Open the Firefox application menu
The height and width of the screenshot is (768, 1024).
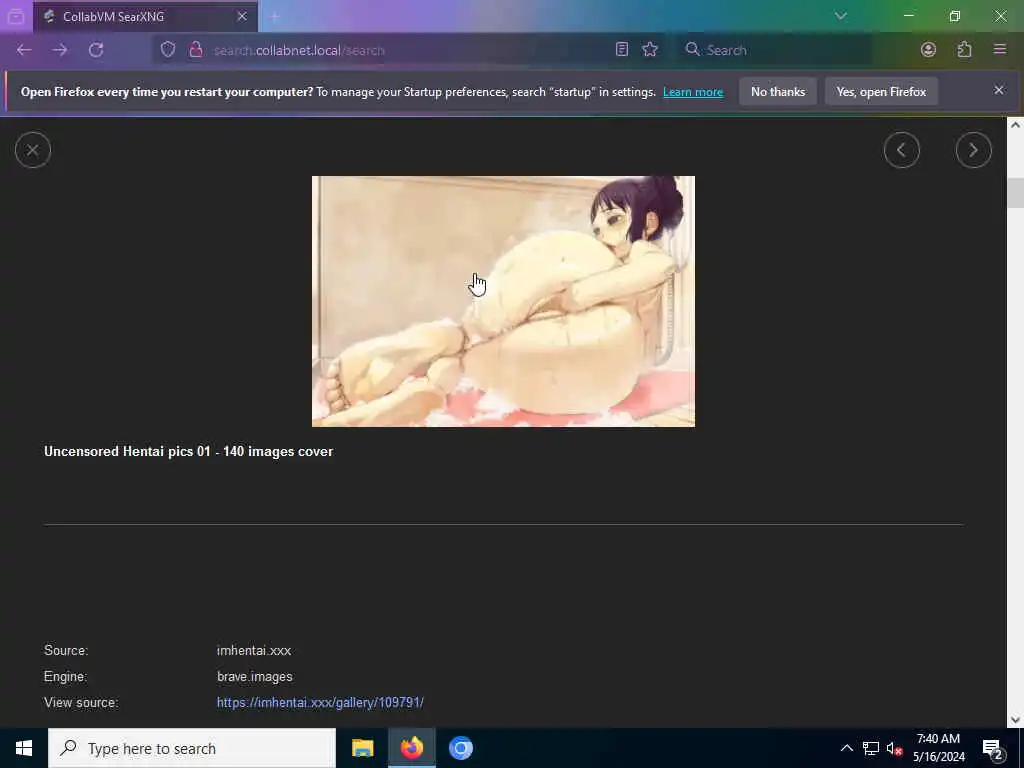[1000, 50]
